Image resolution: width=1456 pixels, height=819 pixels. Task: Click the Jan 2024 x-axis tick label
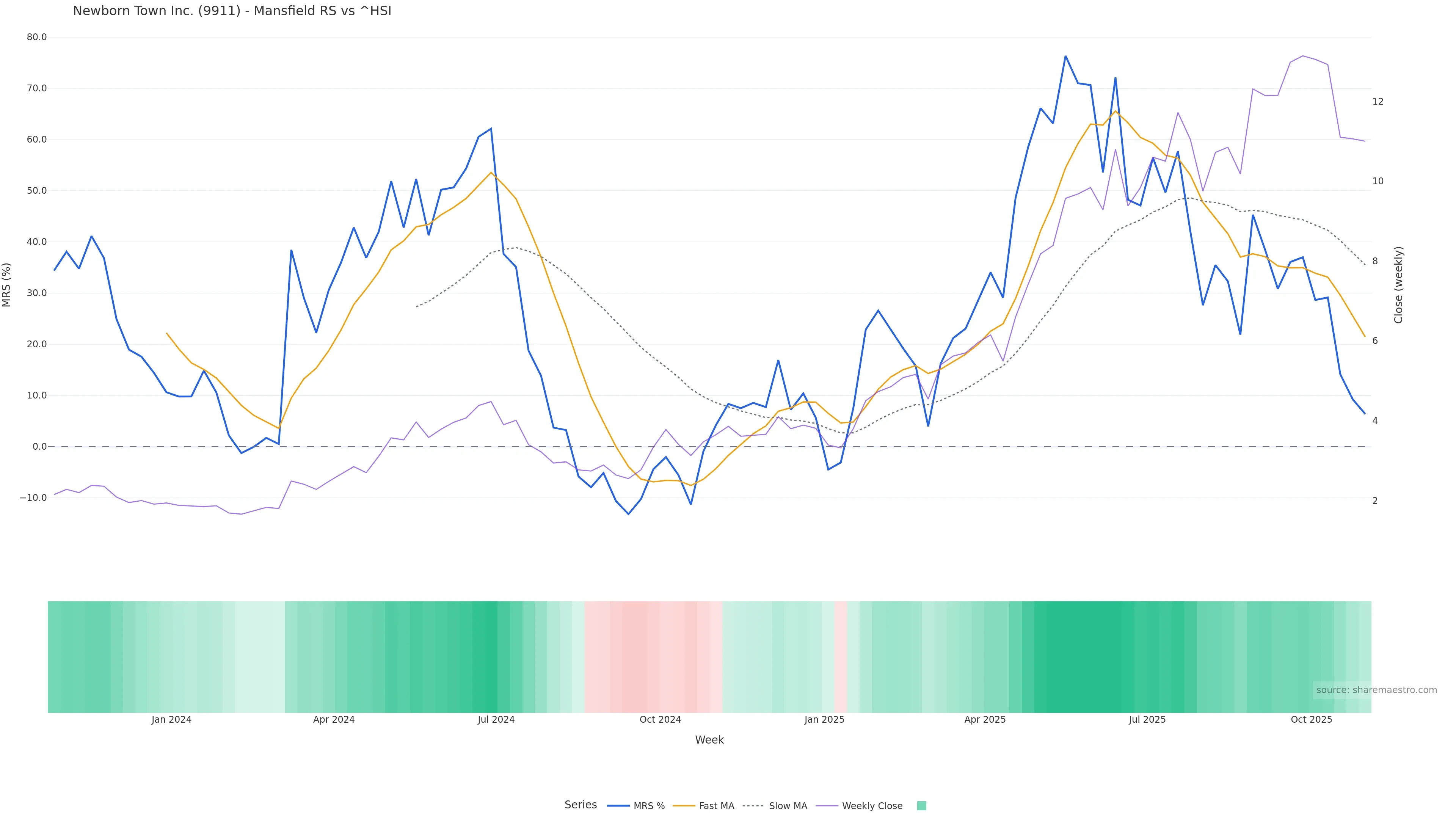171,720
